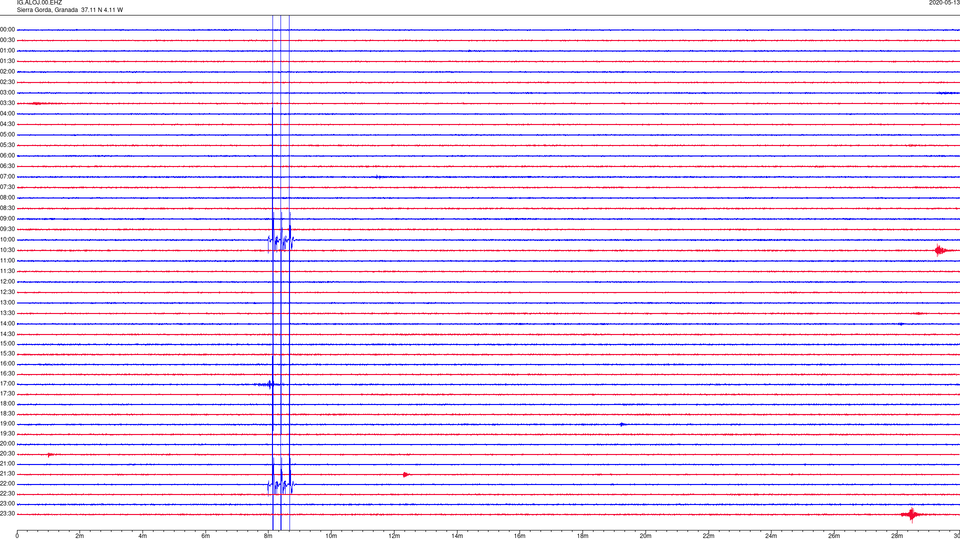Click the red seismic burst on the 23:30 trace
The image size is (960, 540).
[913, 514]
